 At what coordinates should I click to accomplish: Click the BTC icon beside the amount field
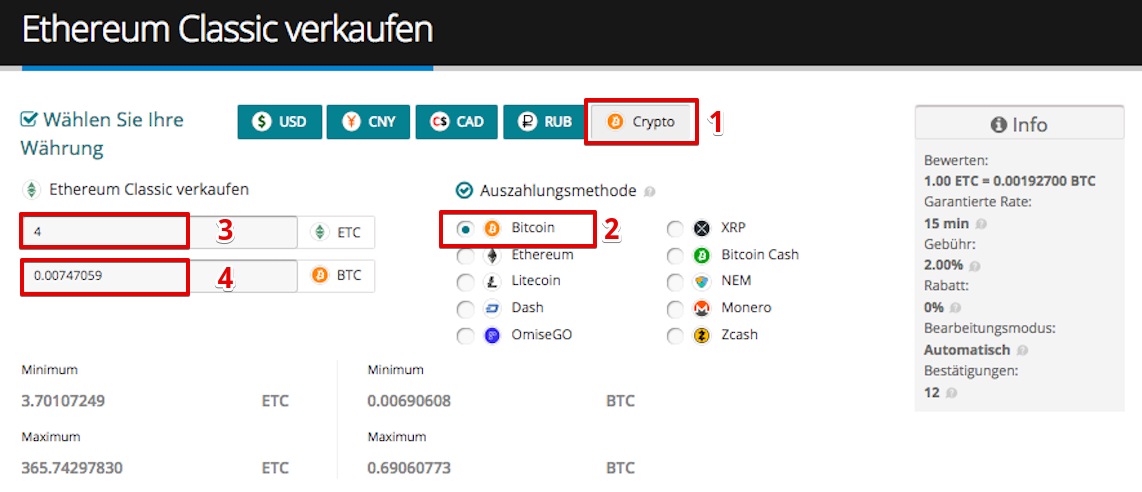pos(319,276)
